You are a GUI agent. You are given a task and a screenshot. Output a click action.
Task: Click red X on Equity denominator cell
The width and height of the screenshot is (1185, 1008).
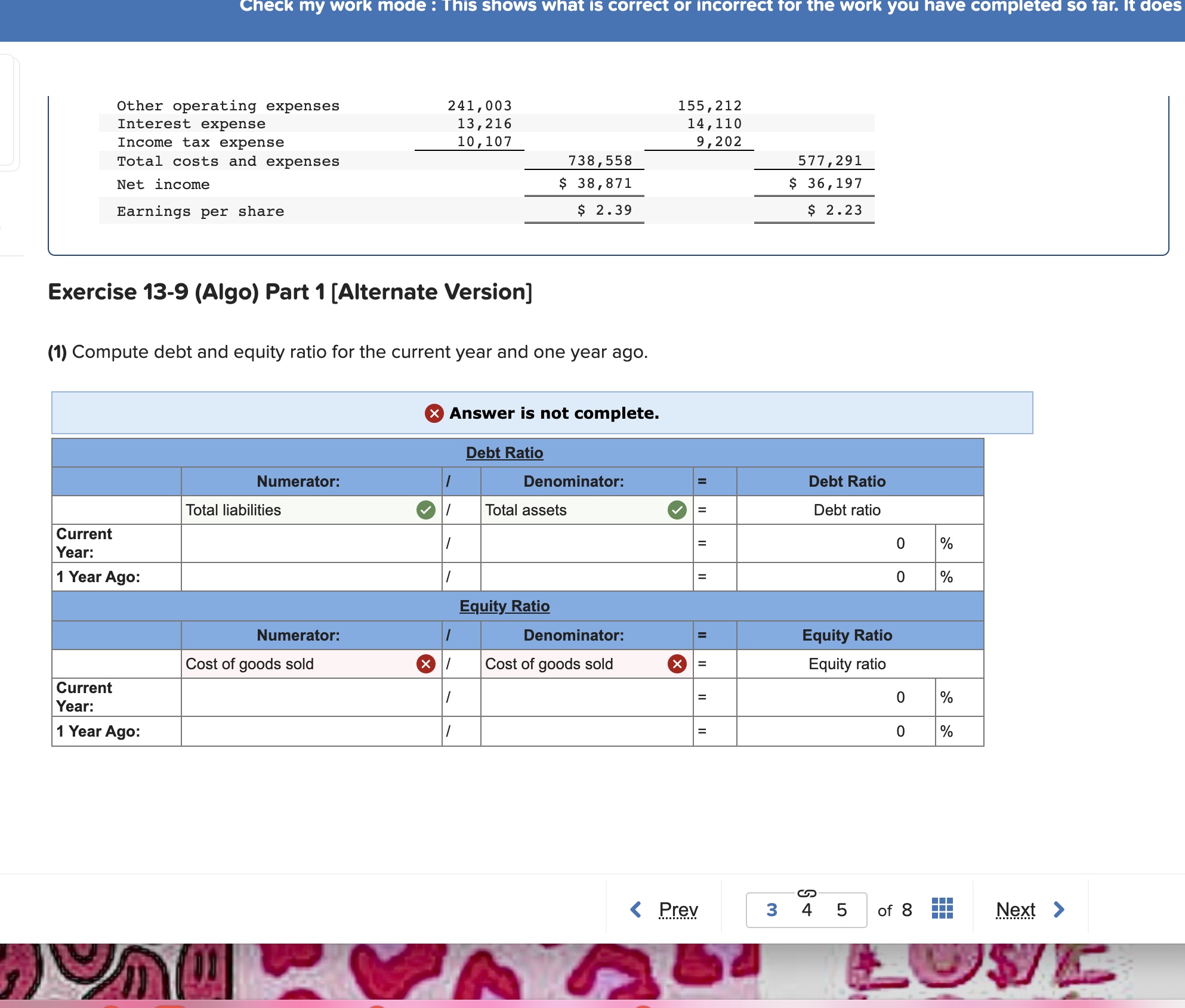[x=677, y=664]
